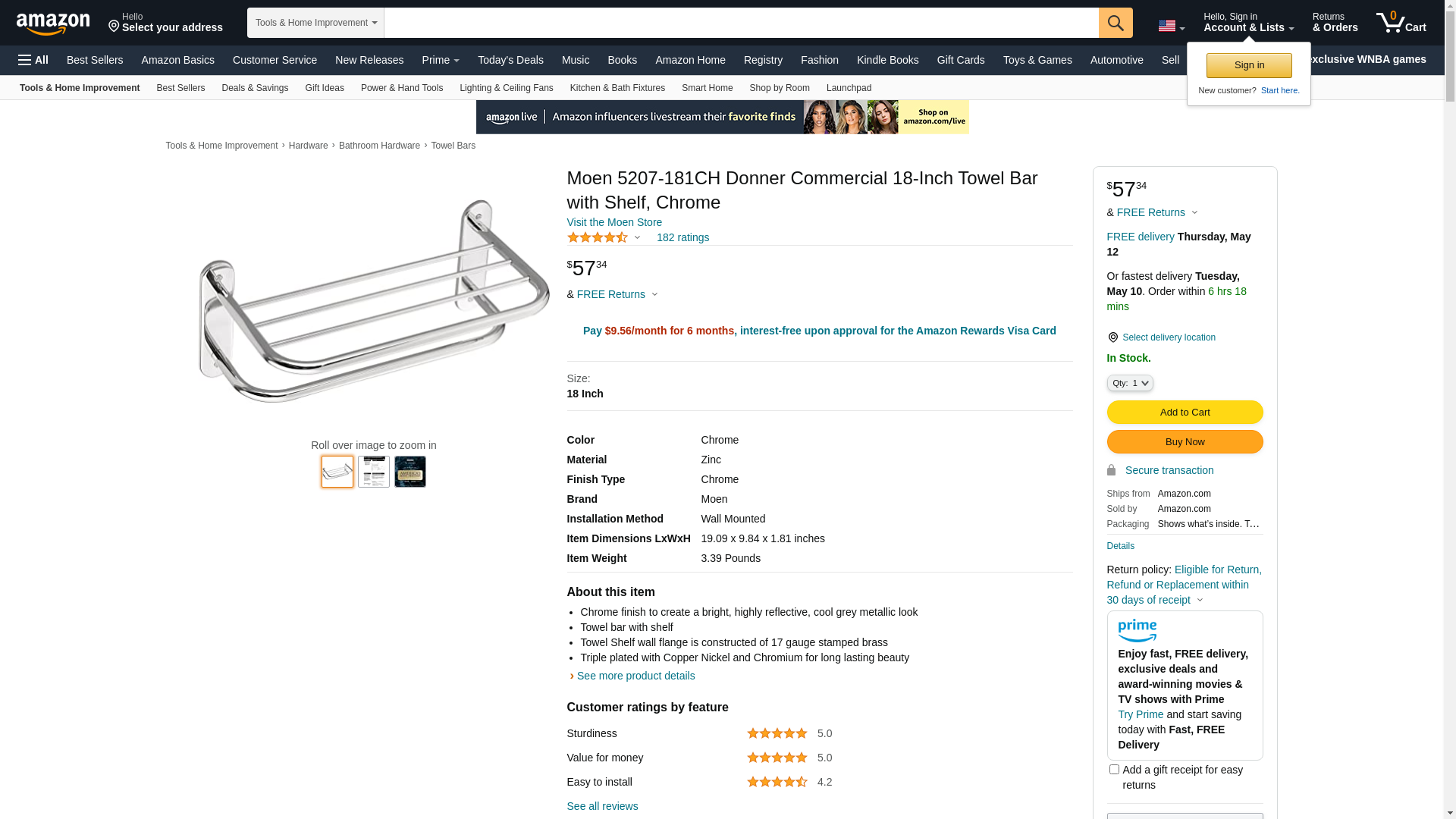Screen dimensions: 1456x819
Task: Click the Buy Now button
Action: coord(1185,442)
